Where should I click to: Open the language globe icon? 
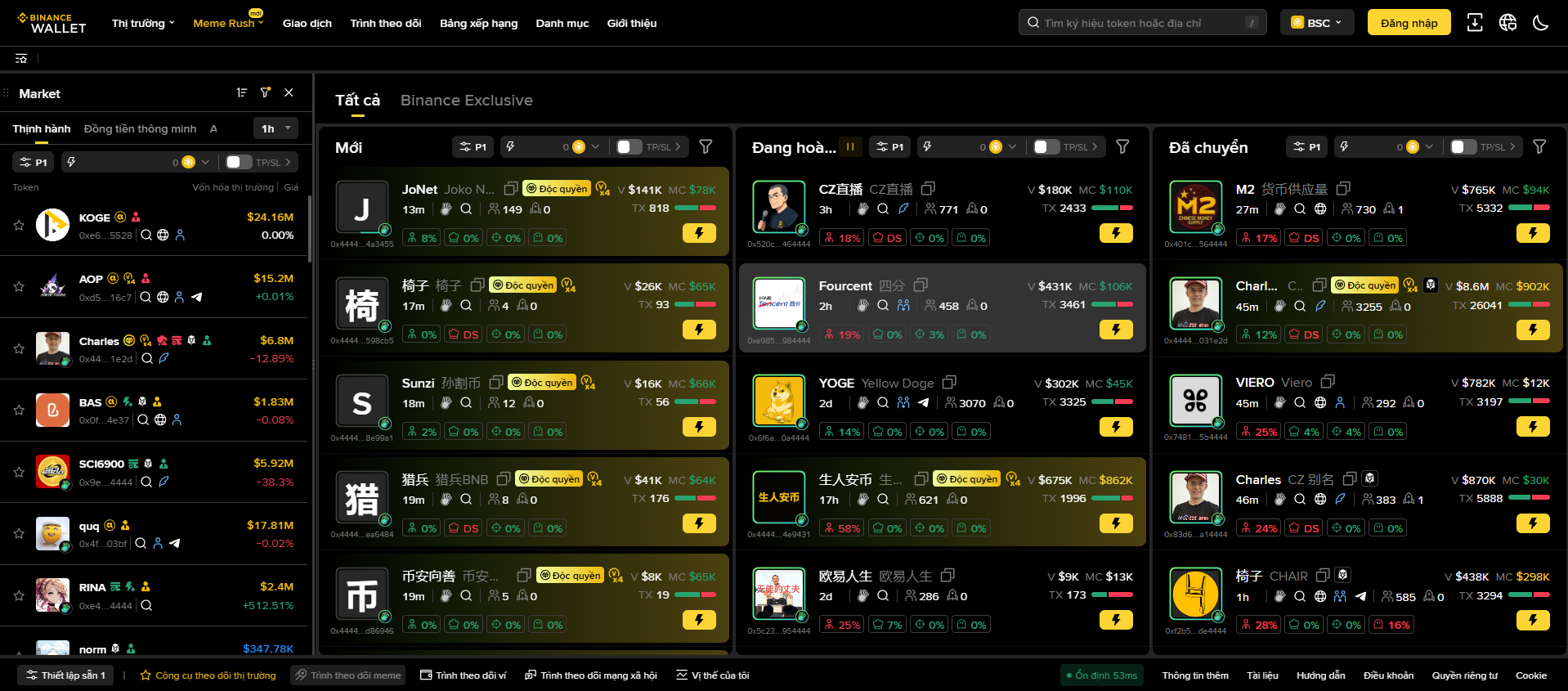tap(1508, 23)
